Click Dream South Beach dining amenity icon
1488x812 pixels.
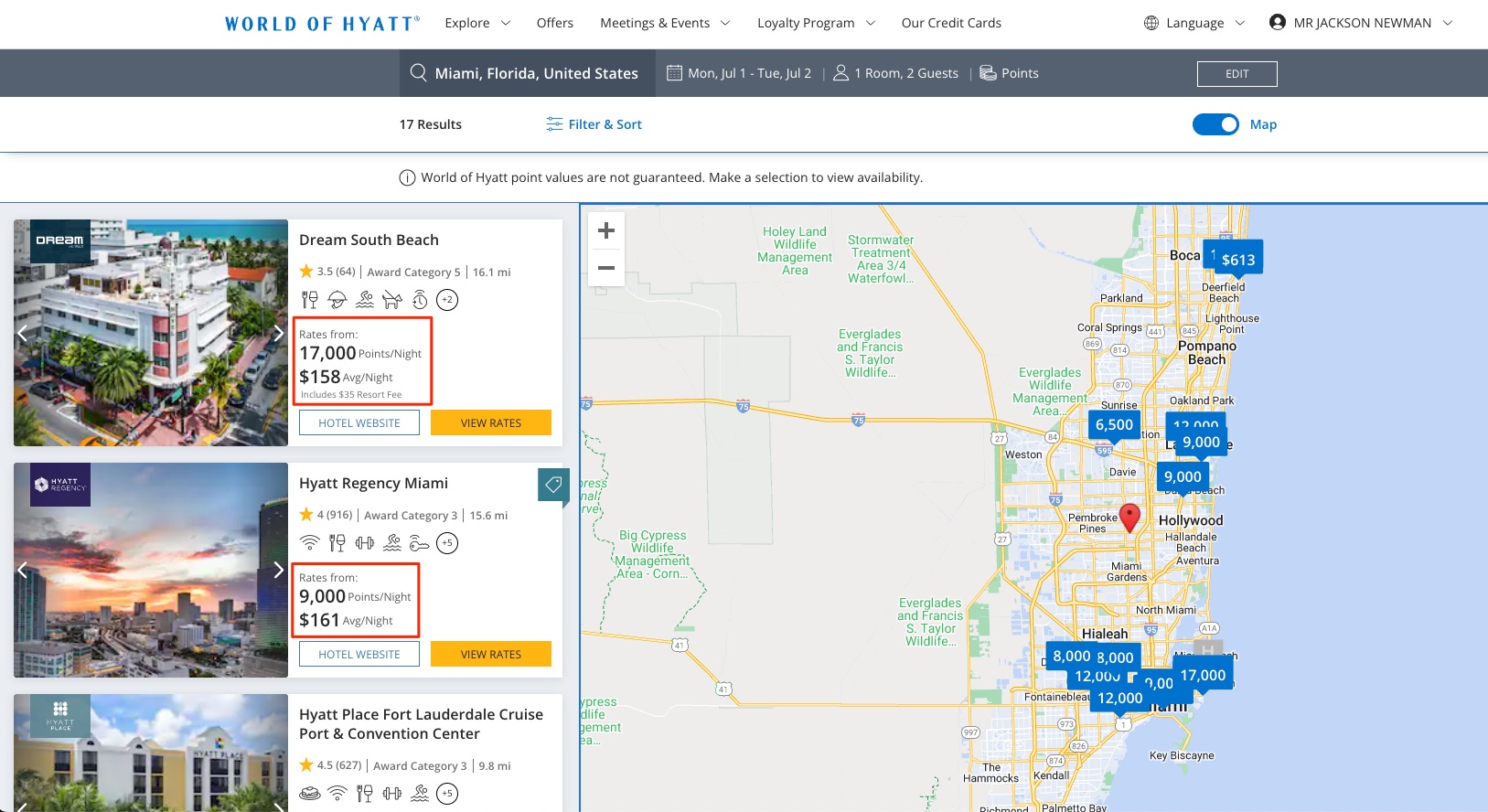tap(310, 299)
